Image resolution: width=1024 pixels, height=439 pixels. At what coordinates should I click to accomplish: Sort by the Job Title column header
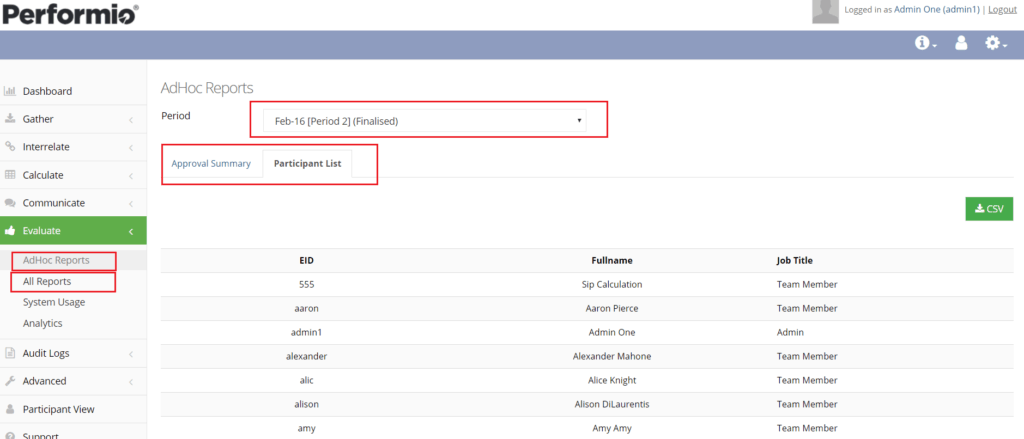point(795,261)
